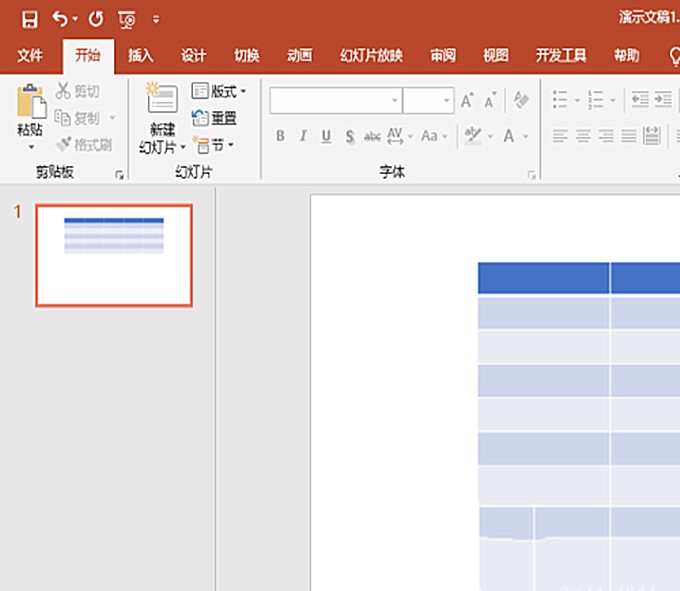Image resolution: width=680 pixels, height=591 pixels.
Task: Click the 格式刷 format painter
Action: coord(85,144)
